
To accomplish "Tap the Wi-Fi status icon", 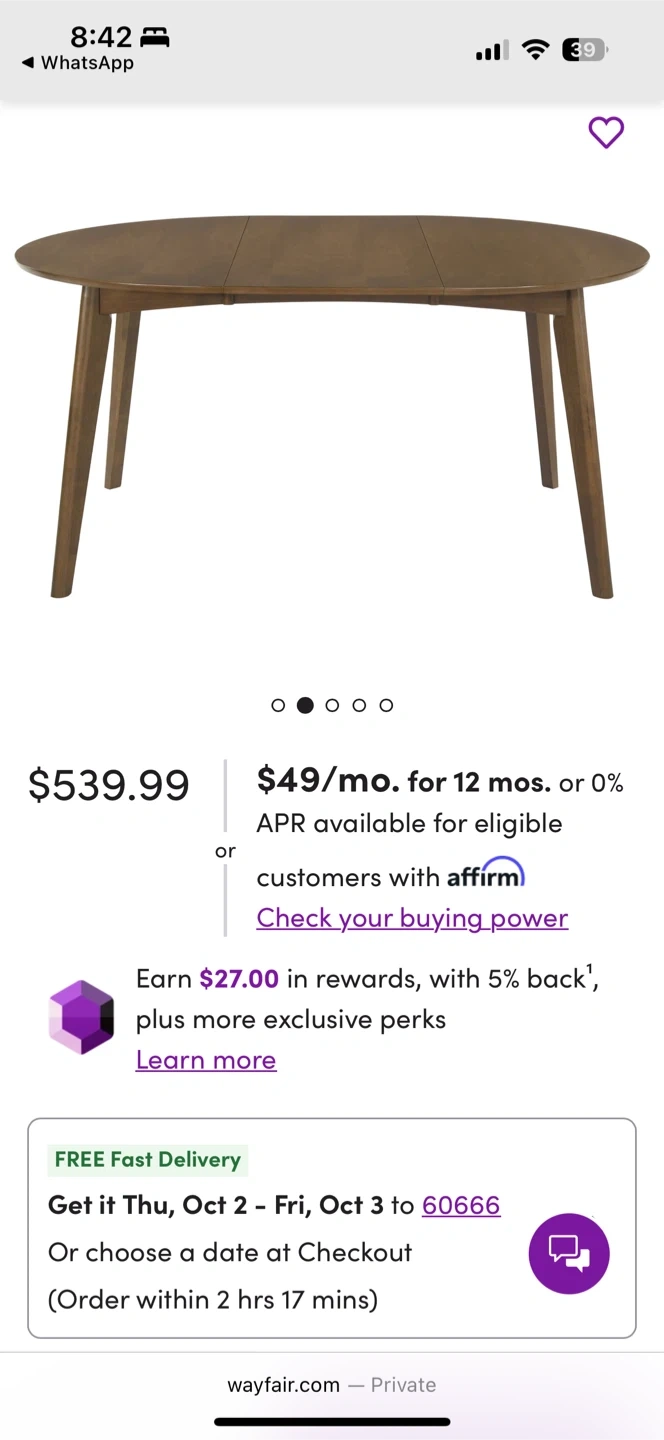I will [x=536, y=50].
